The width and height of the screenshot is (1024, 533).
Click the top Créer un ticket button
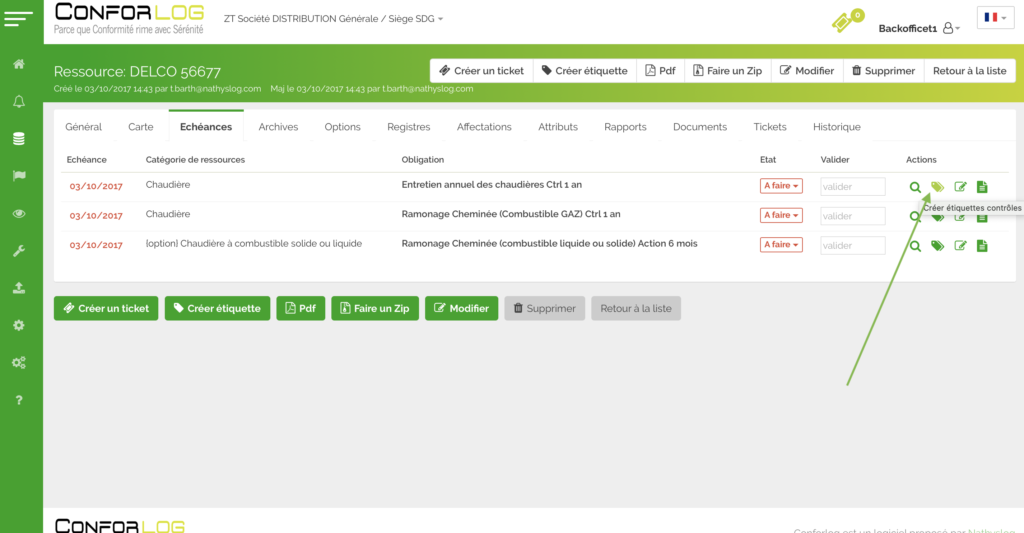point(481,71)
